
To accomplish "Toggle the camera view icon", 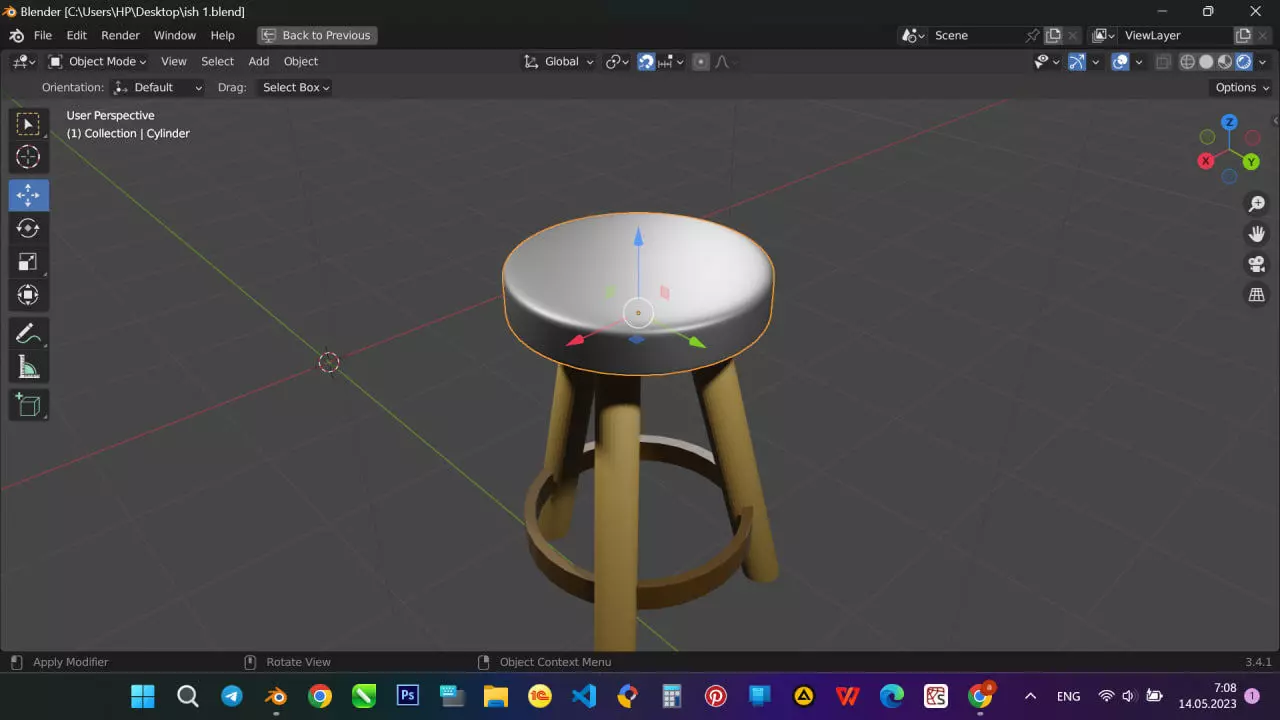I will tap(1257, 265).
